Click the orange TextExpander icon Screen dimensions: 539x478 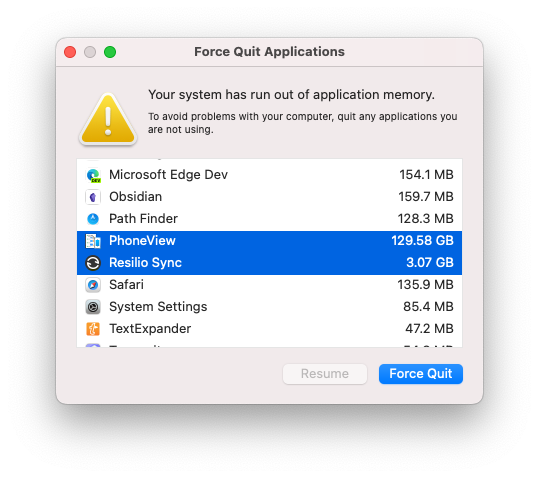[93, 329]
